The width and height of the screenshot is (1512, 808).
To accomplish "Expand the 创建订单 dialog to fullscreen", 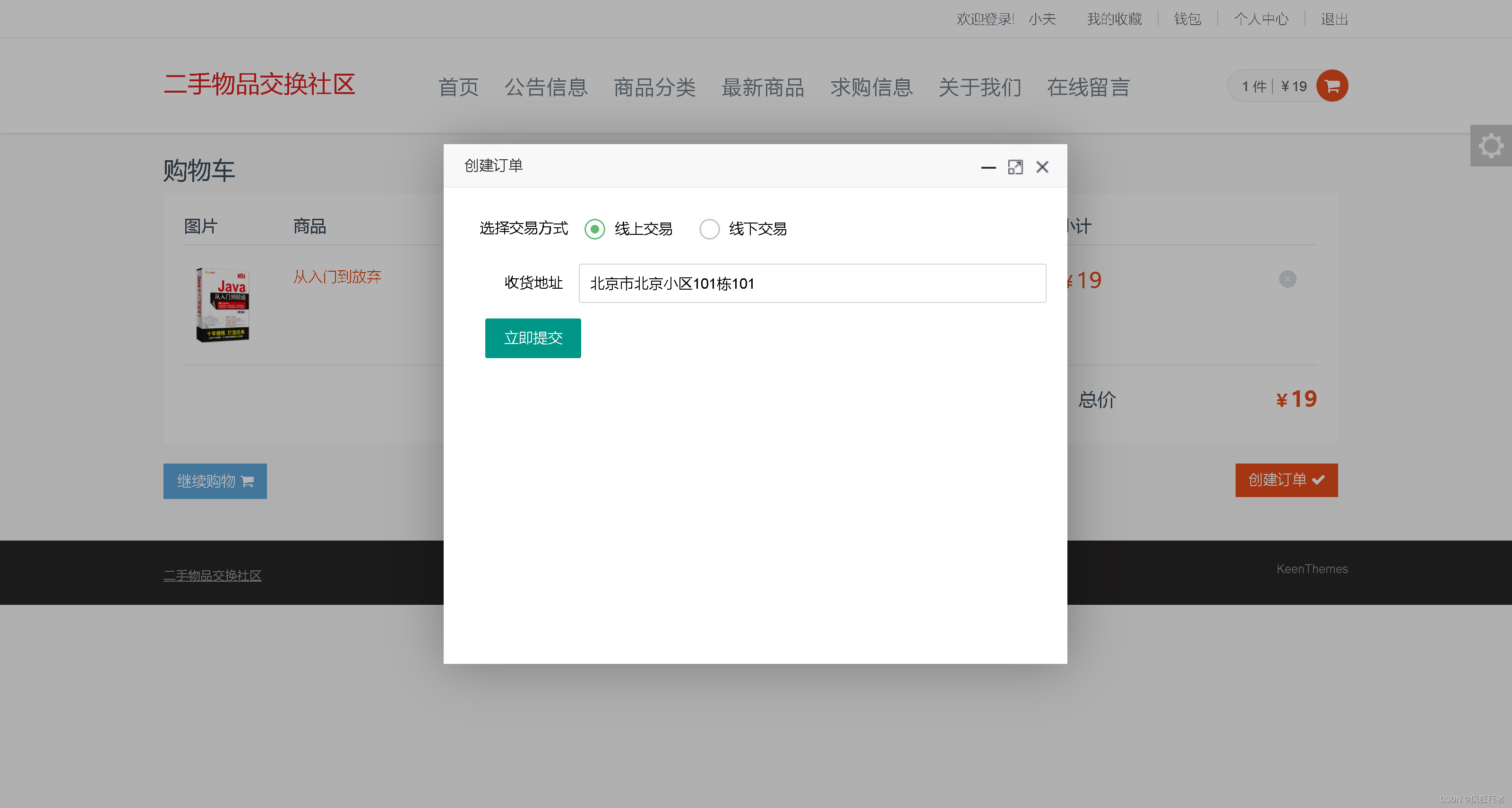I will [x=1015, y=167].
